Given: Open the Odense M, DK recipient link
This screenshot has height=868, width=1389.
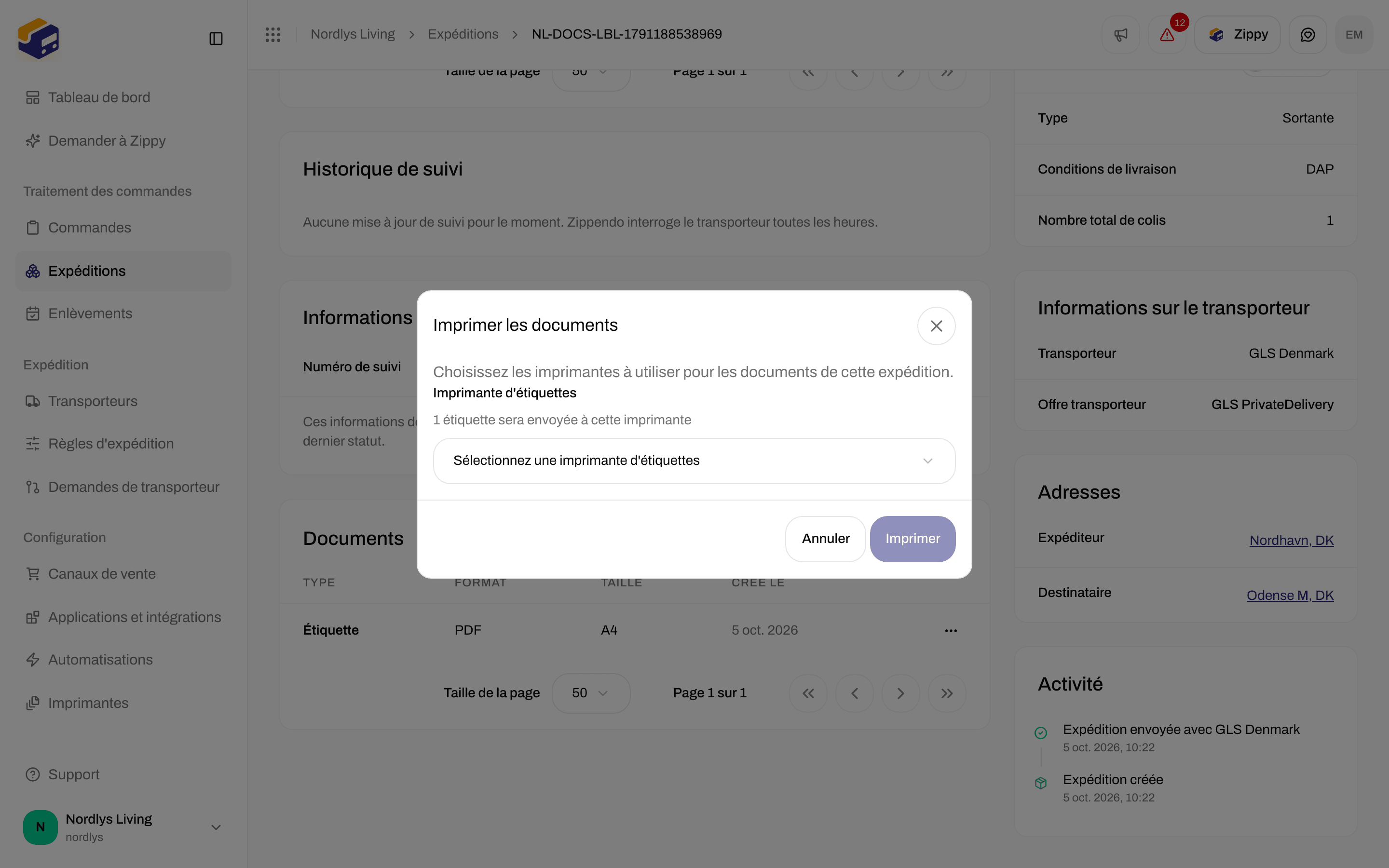Looking at the screenshot, I should (x=1290, y=596).
